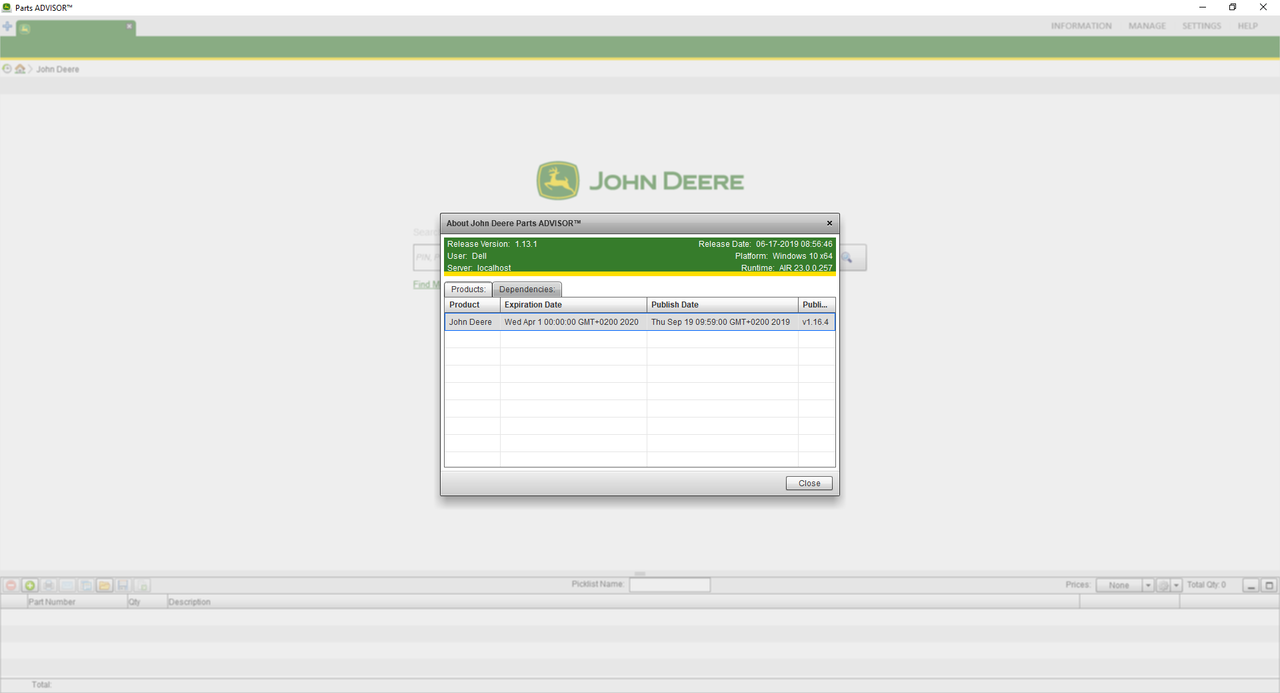This screenshot has height=693, width=1280.
Task: Click the truncated Publi... column header
Action: [x=817, y=304]
